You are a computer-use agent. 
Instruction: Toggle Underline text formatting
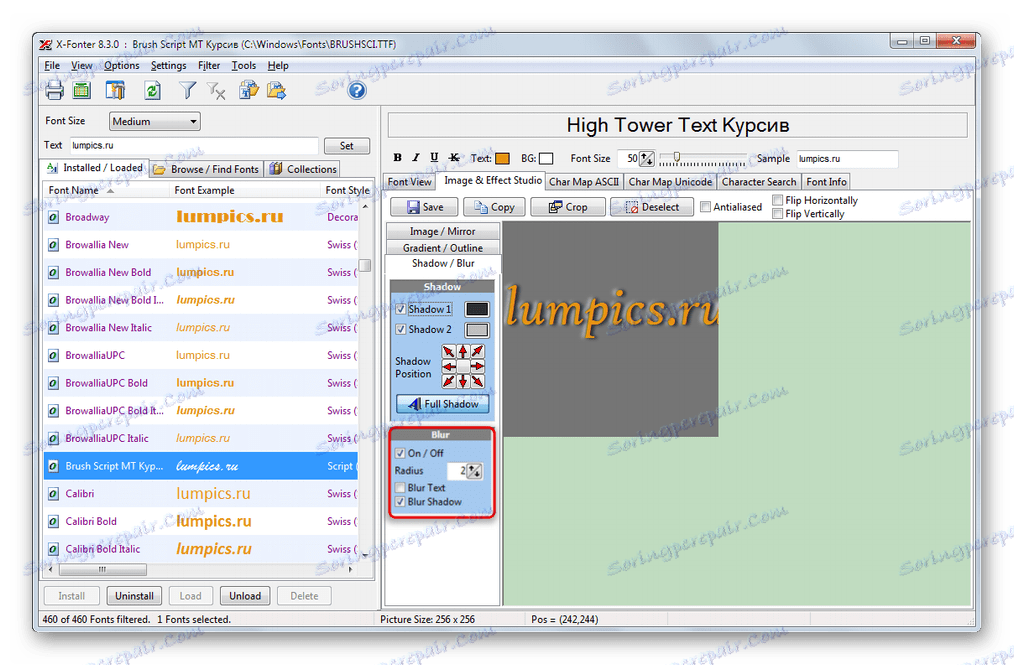(434, 158)
